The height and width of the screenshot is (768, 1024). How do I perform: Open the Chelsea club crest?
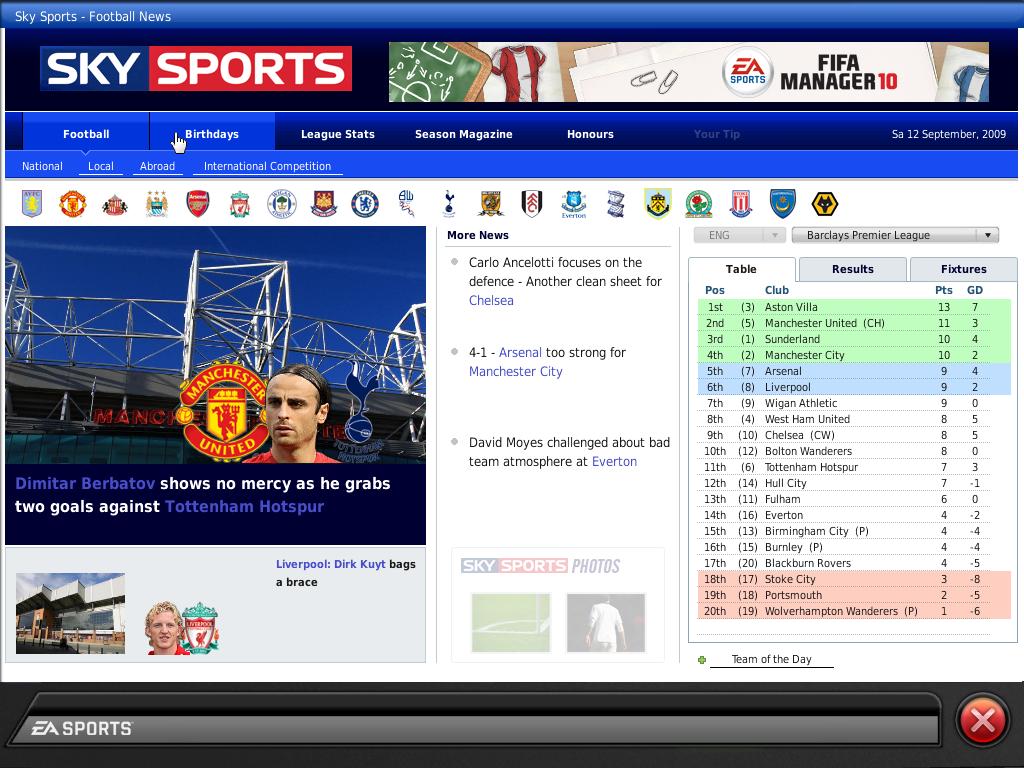(365, 204)
